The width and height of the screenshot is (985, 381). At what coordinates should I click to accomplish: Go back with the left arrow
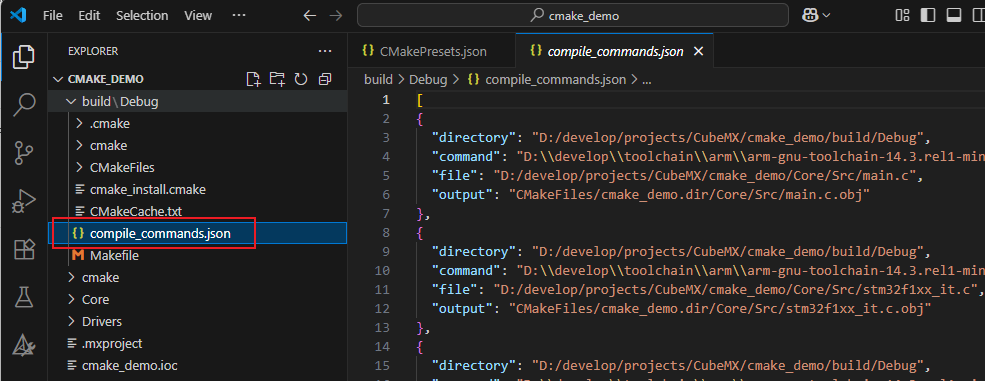tap(309, 16)
